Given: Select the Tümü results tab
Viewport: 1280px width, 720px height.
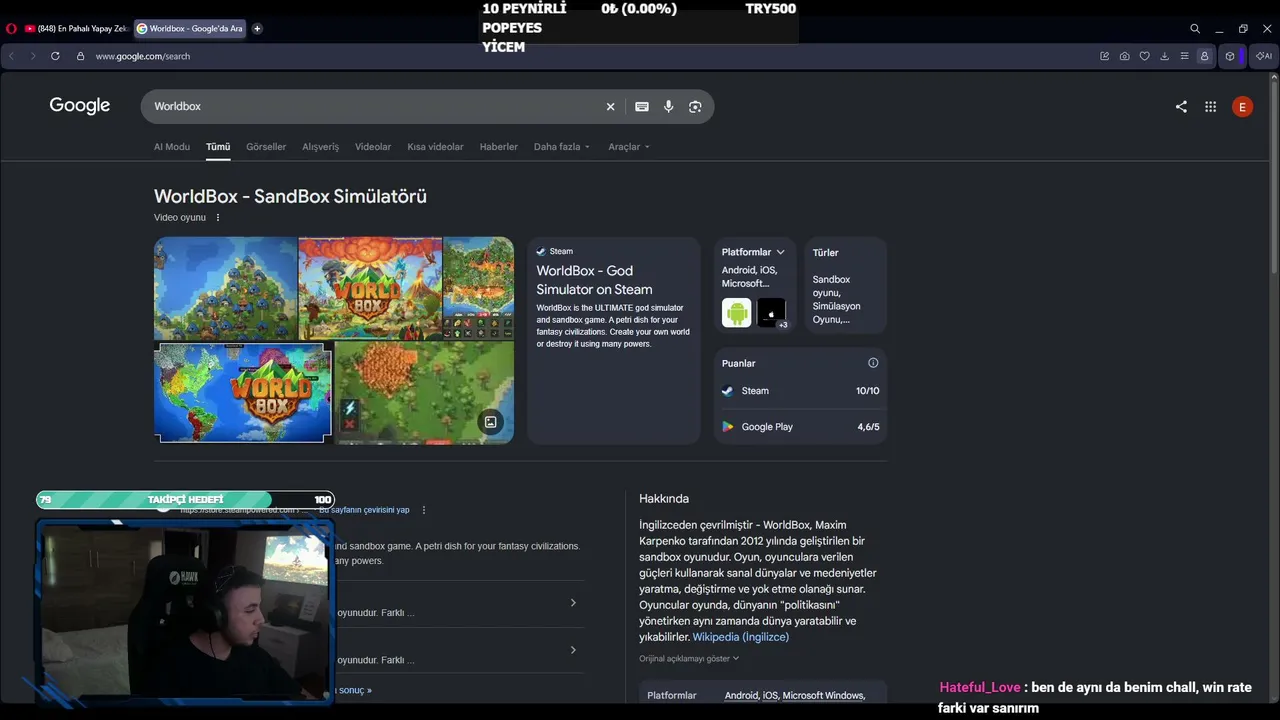Looking at the screenshot, I should pos(218,147).
